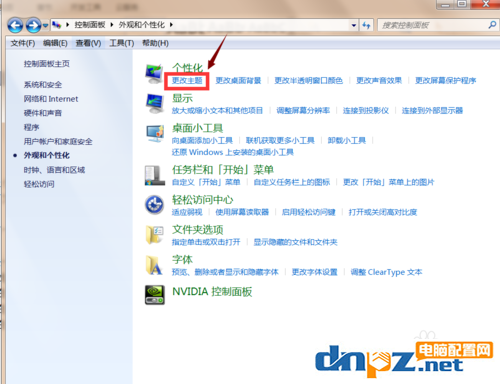This screenshot has height=384, width=500.
Task: Click the search magnifier icon
Action: [492, 25]
